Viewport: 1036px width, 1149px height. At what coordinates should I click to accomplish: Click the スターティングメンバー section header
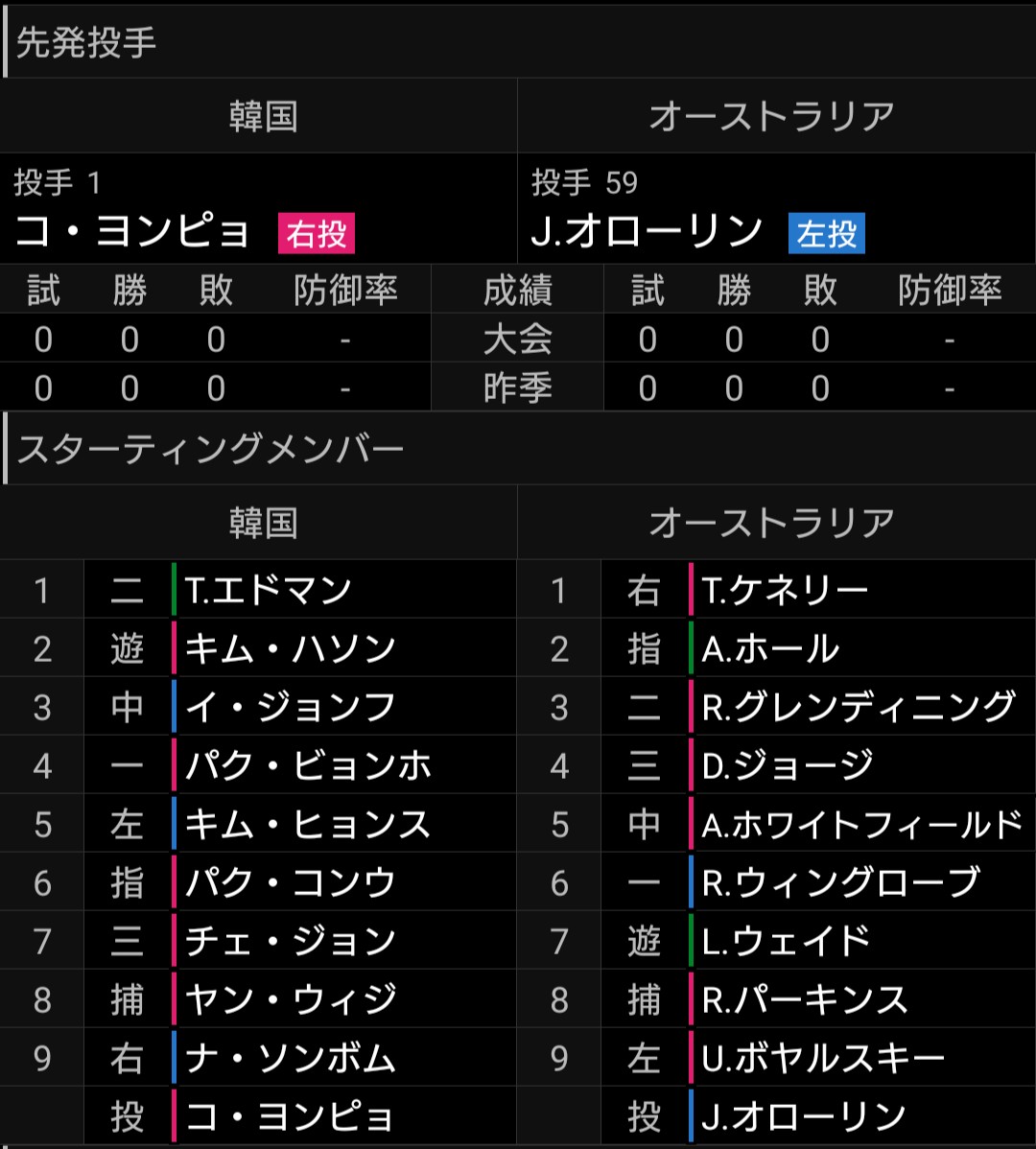pyautogui.click(x=210, y=449)
